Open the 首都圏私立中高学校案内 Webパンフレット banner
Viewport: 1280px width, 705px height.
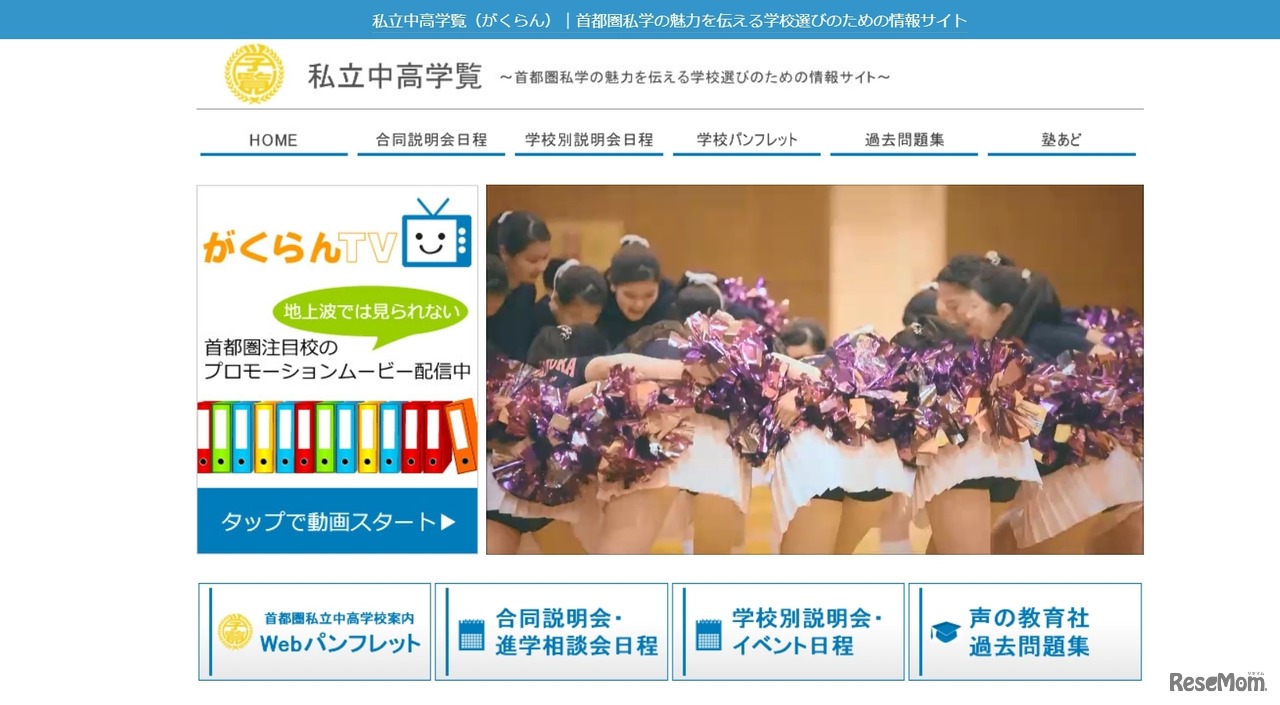click(314, 632)
